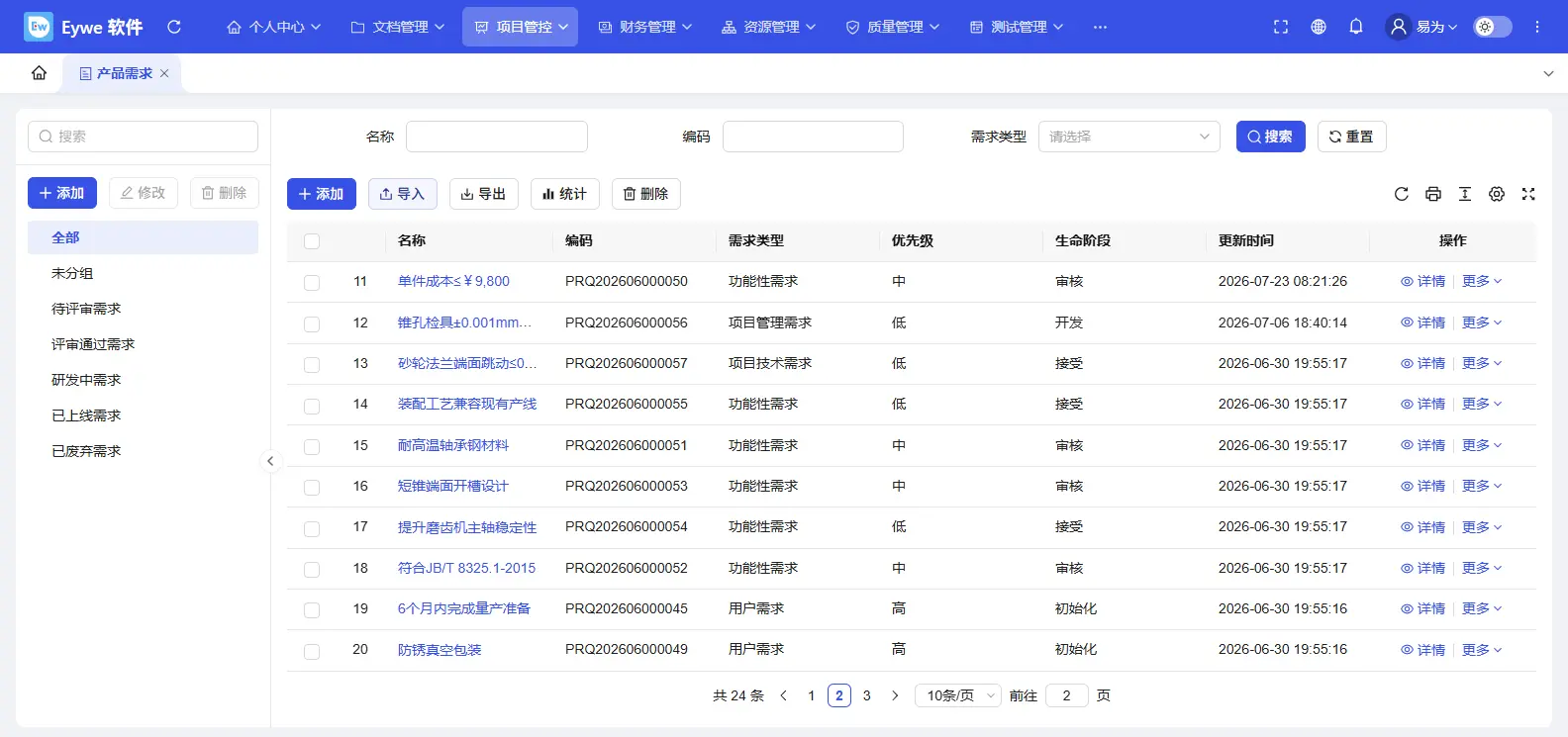Open the notification bell
Screen dimensions: 1568x737
(1356, 27)
